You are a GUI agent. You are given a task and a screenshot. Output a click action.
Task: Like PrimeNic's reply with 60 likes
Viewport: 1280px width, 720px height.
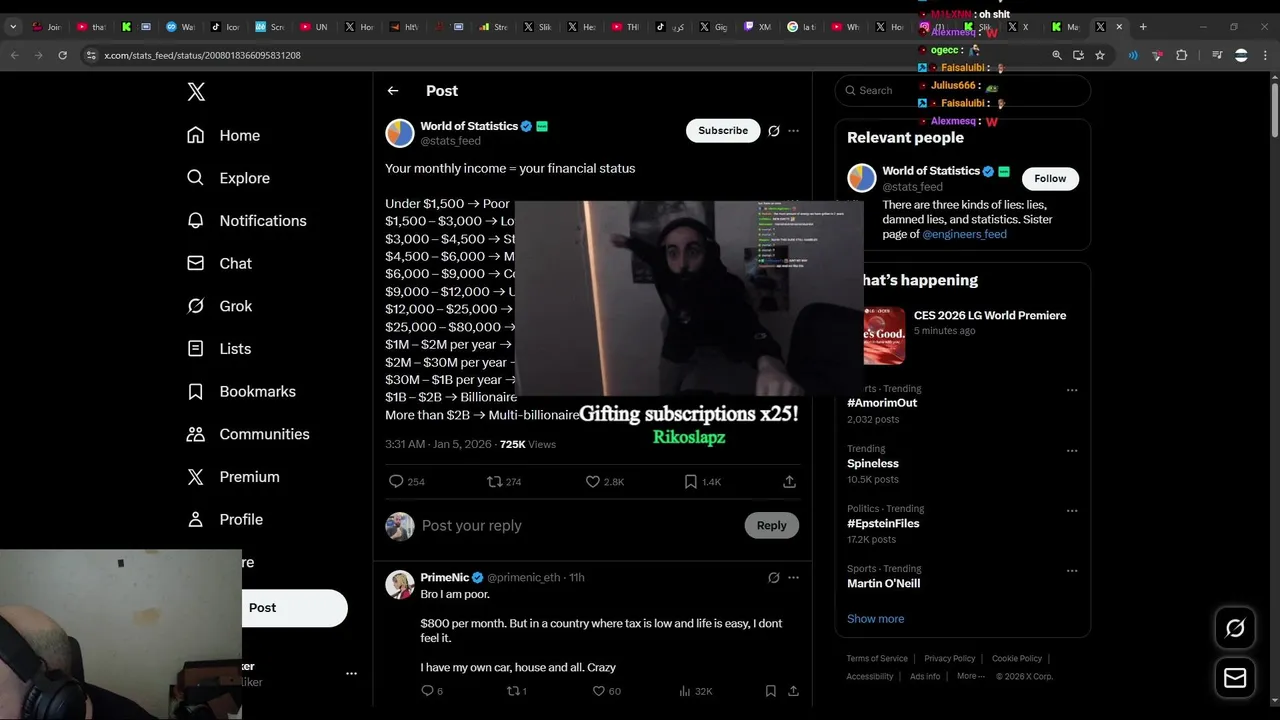(599, 691)
